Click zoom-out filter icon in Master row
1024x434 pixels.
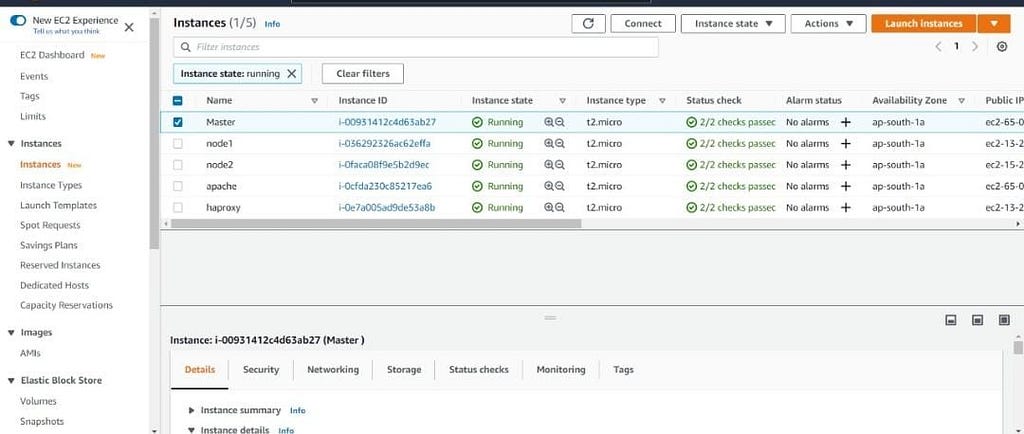point(560,122)
